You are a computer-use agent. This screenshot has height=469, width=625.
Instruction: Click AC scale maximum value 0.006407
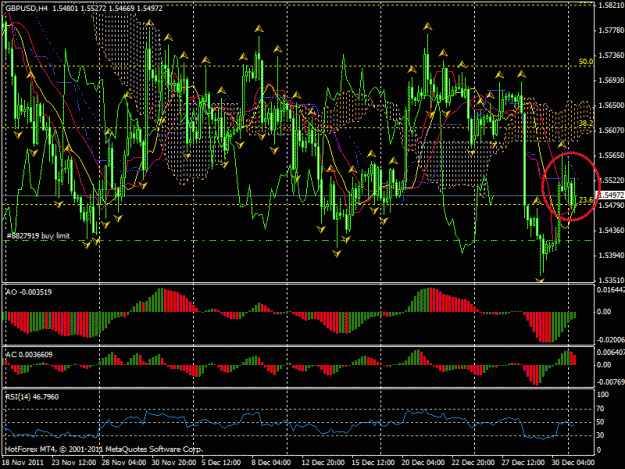pos(611,353)
